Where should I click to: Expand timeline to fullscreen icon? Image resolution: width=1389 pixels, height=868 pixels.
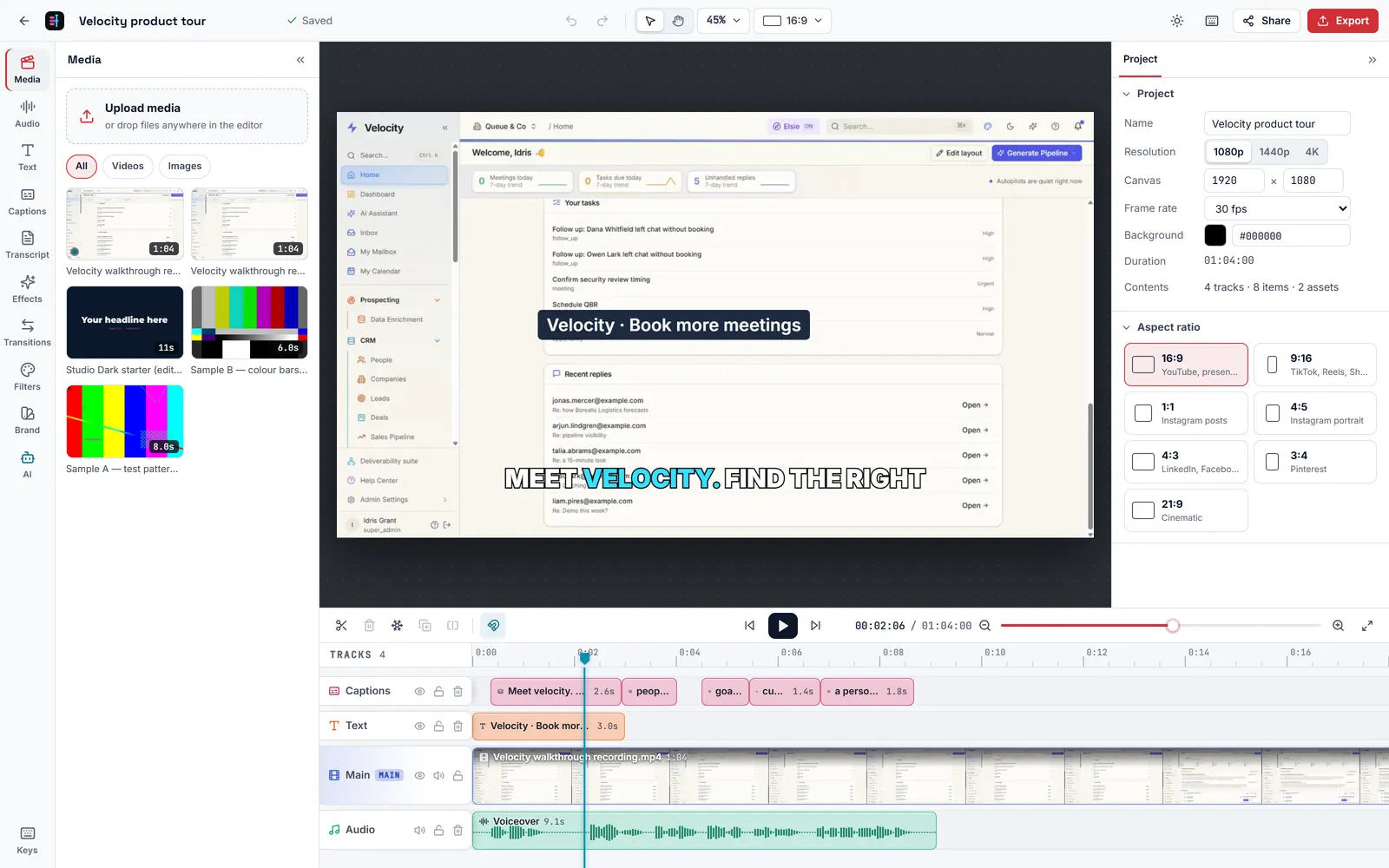tap(1367, 626)
